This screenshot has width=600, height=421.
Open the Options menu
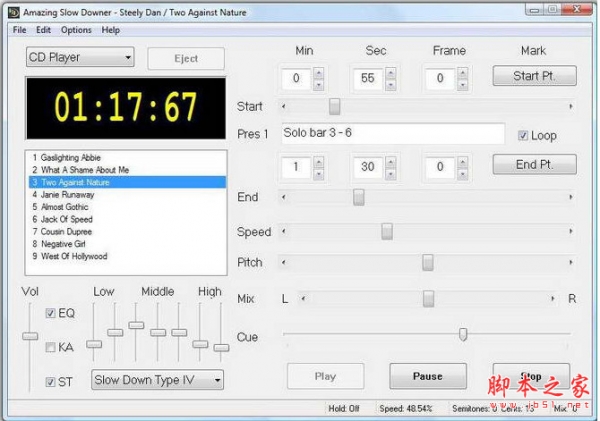pyautogui.click(x=76, y=30)
